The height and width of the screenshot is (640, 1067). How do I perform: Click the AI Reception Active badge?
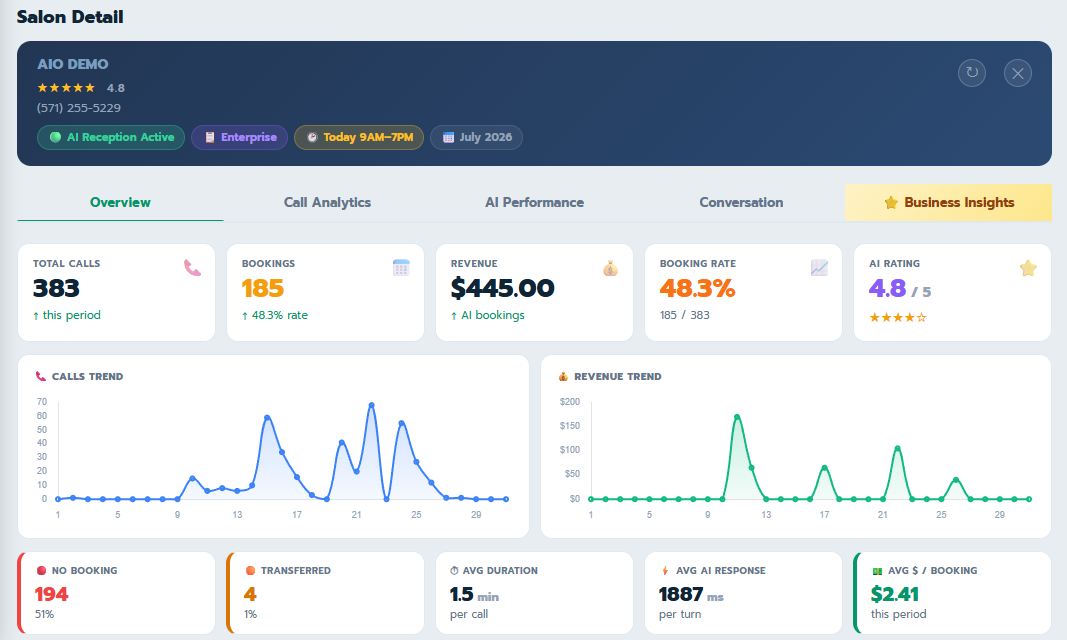click(111, 137)
